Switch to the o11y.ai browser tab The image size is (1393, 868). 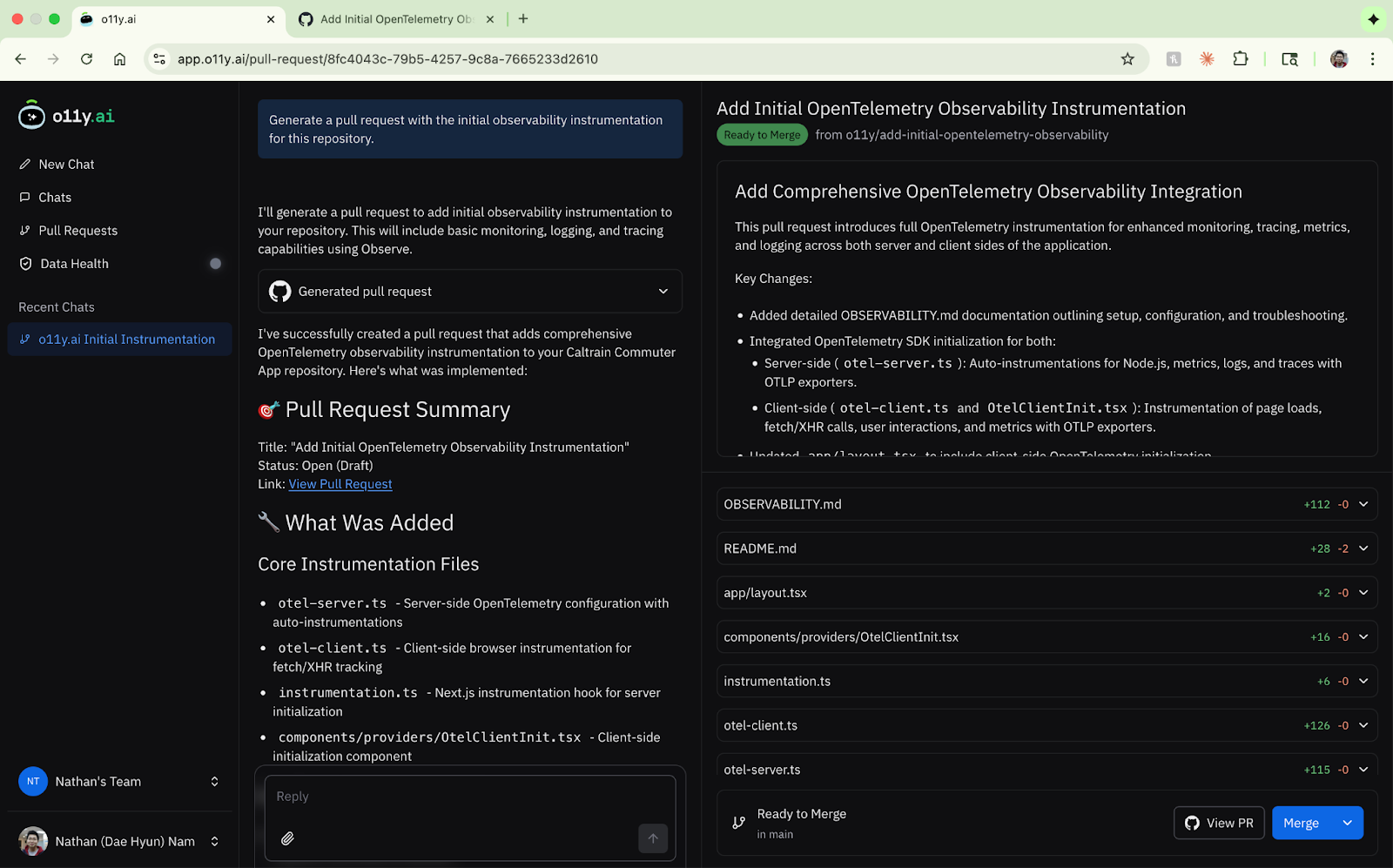pos(178,19)
